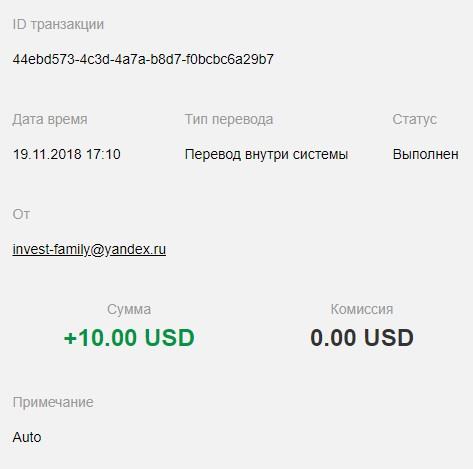This screenshot has width=473, height=469.
Task: Select the date 19.11.2018 17:10
Action: tap(66, 154)
